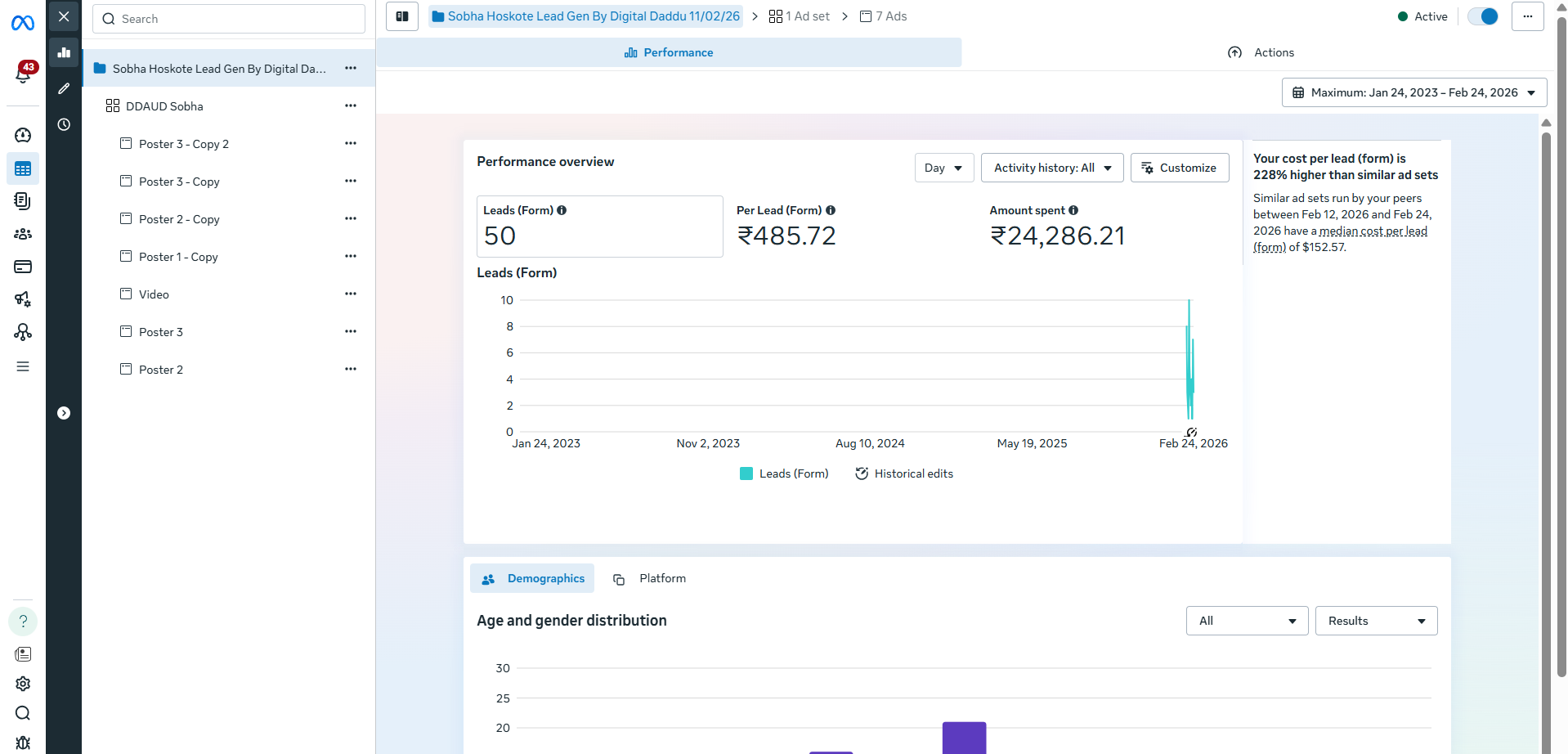The image size is (1568, 754).
Task: Toggle Leads (Form) legend series
Action: tap(784, 473)
